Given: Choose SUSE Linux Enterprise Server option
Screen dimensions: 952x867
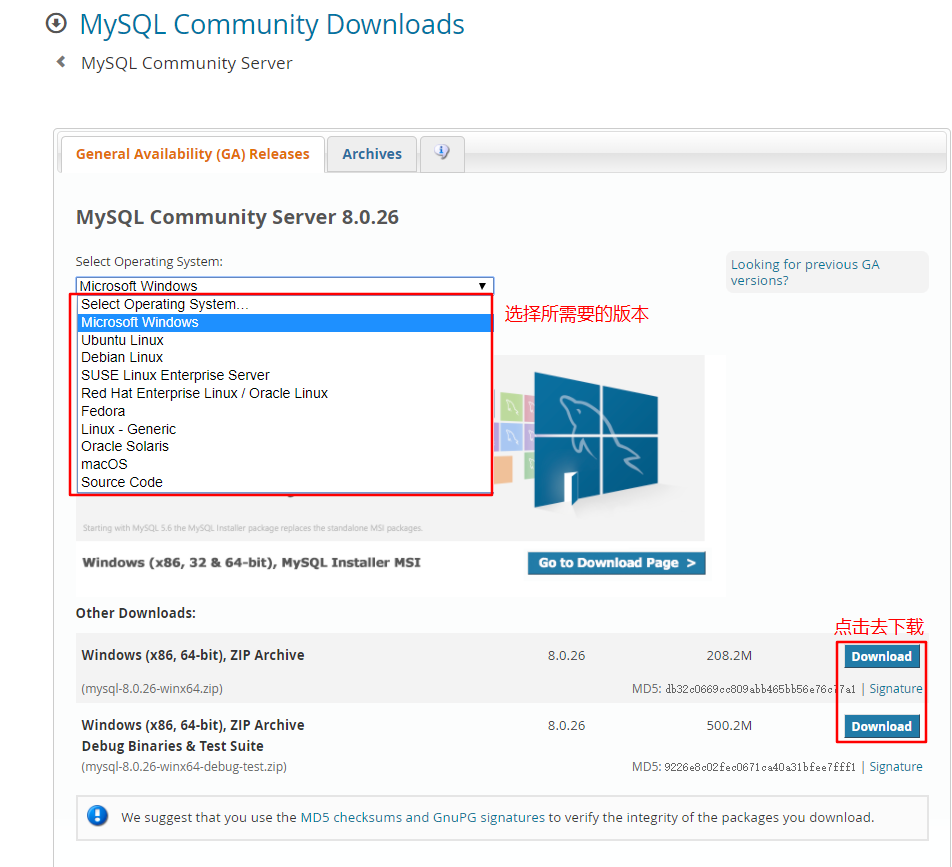Looking at the screenshot, I should point(285,375).
